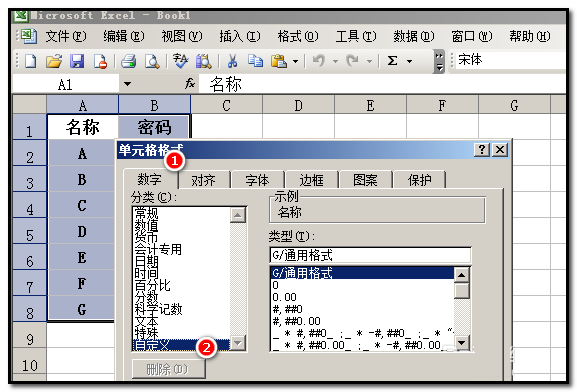This screenshot has height=392, width=577.
Task: Click the fx insert function icon
Action: coord(190,84)
